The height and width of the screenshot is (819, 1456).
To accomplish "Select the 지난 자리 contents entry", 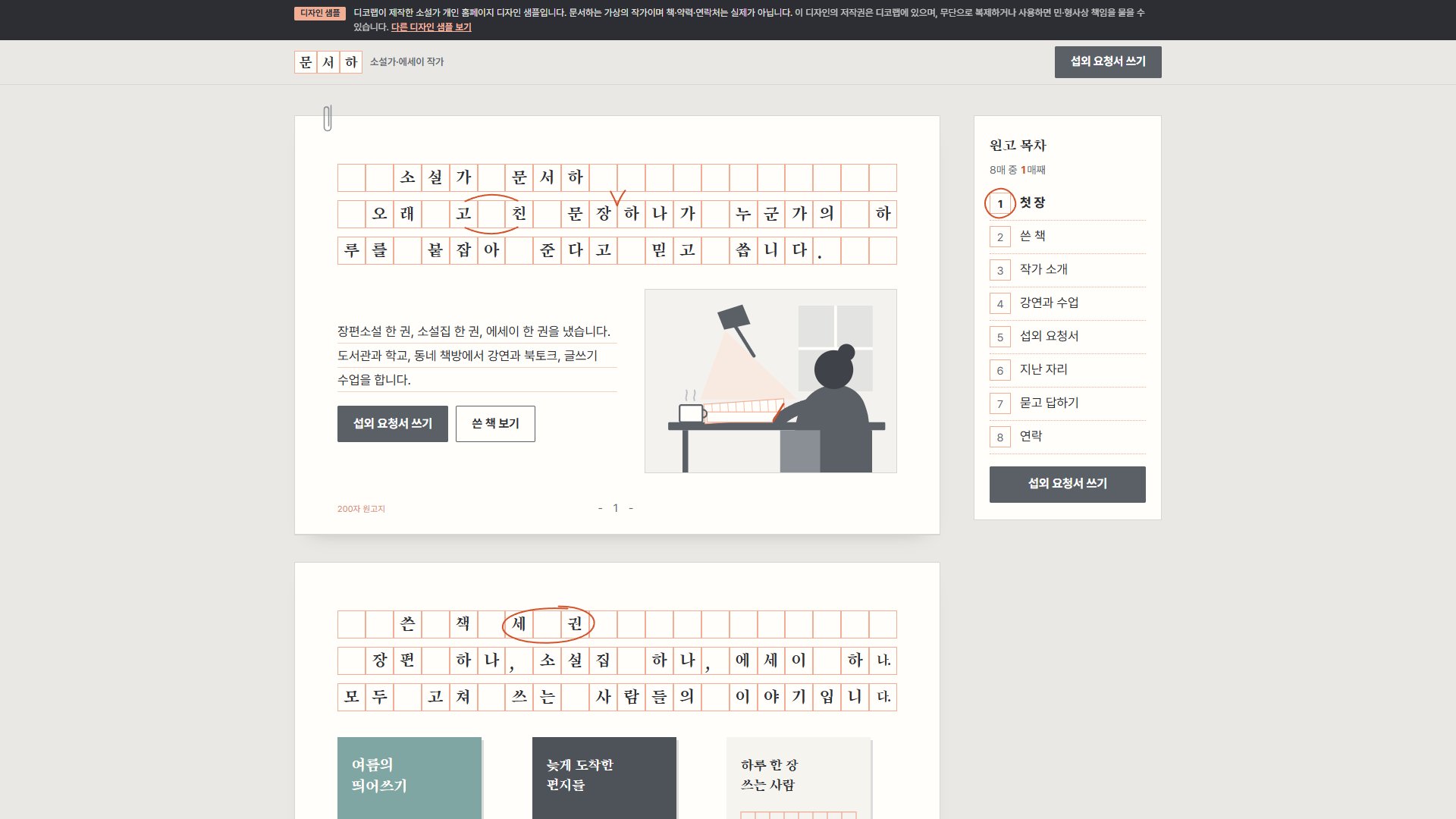I will click(1068, 370).
